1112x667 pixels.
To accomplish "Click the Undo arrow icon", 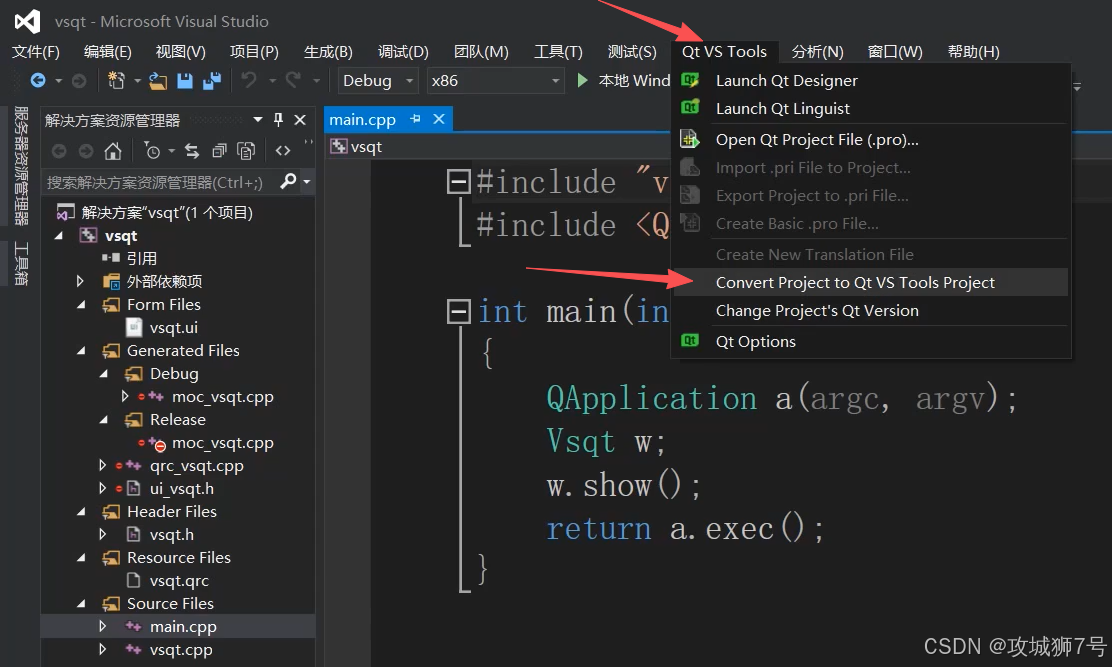I will point(248,80).
